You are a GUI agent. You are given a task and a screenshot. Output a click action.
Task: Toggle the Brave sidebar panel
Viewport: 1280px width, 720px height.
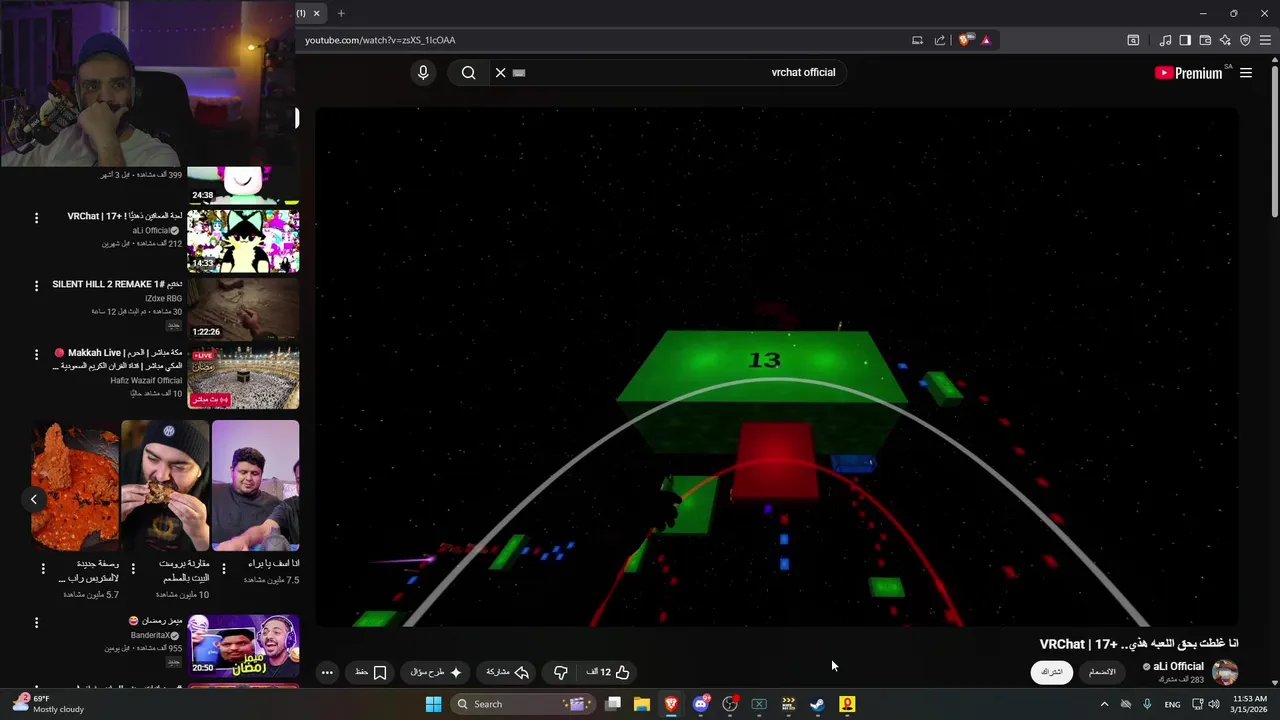point(1185,40)
